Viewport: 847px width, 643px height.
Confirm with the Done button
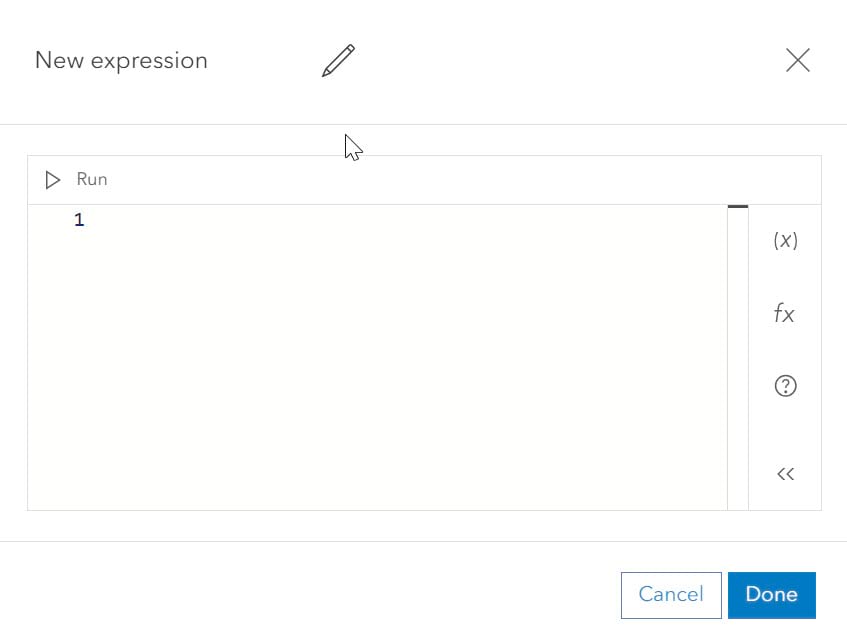point(772,595)
